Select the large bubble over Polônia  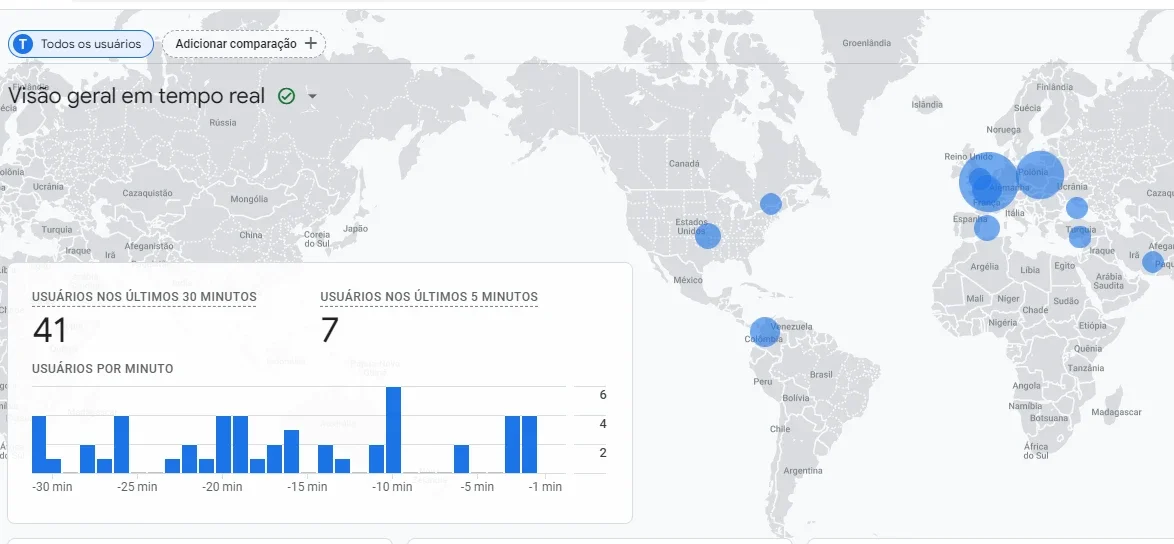coord(1040,174)
